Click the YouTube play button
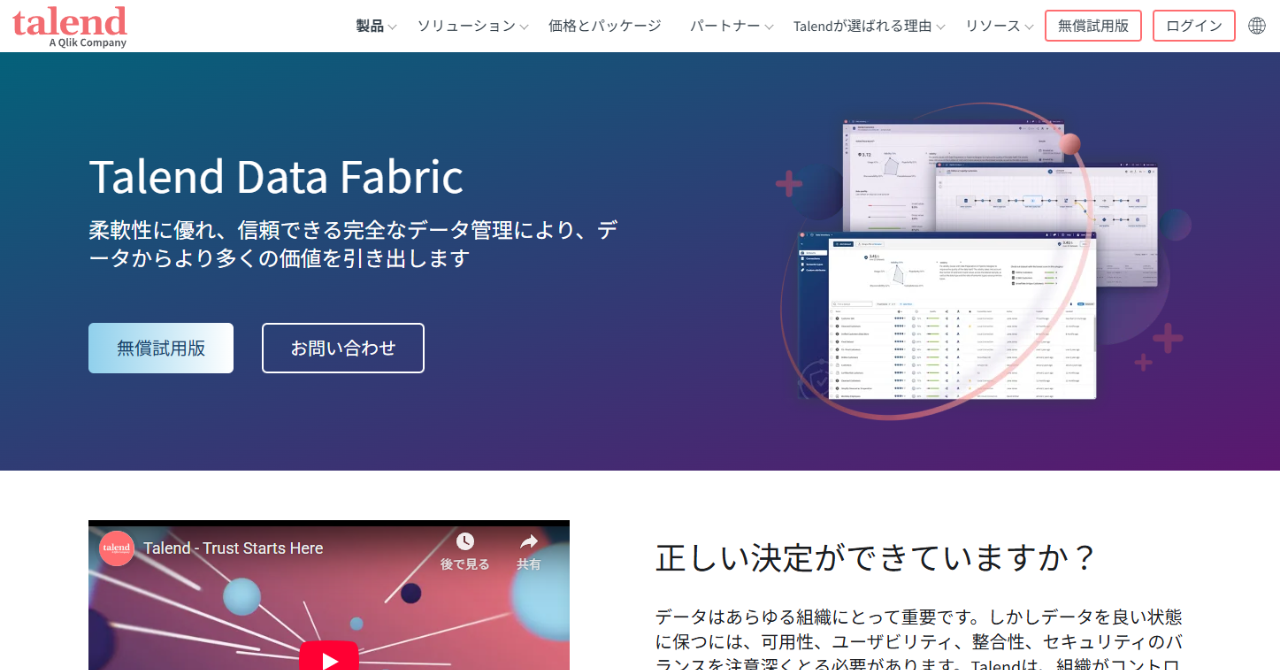The image size is (1280, 670). pos(329,656)
